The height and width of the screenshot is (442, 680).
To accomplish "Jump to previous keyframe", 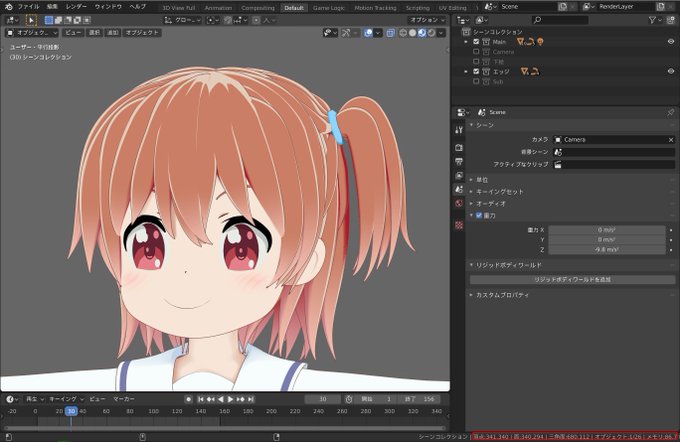I will [x=211, y=399].
